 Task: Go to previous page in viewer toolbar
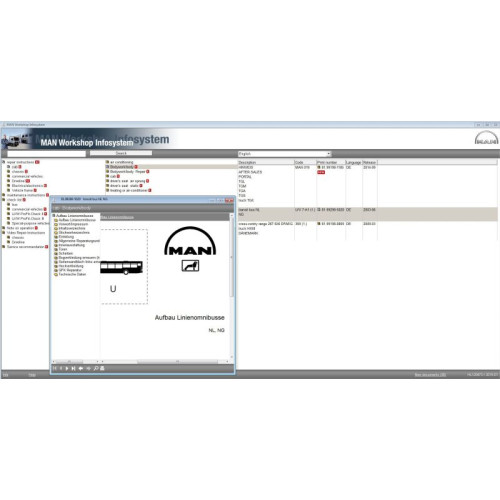61,368
